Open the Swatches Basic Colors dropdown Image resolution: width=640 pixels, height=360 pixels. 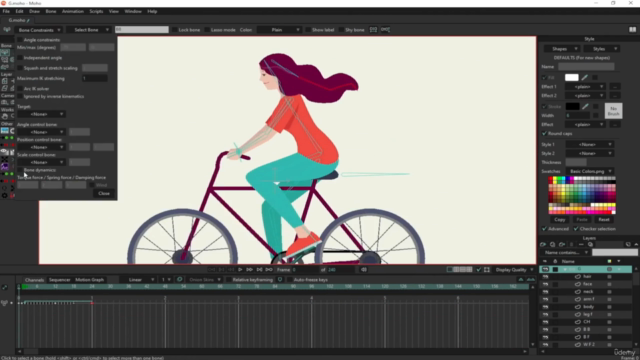590,171
